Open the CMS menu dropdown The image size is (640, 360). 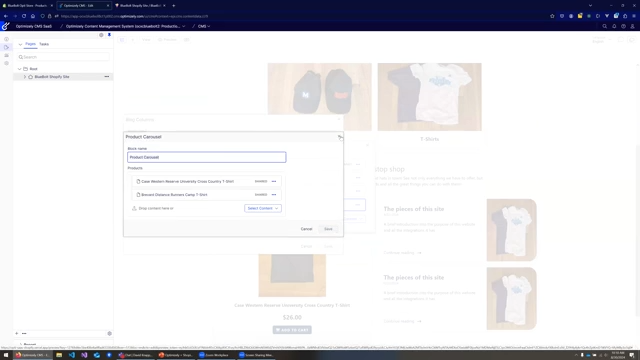pos(204,26)
